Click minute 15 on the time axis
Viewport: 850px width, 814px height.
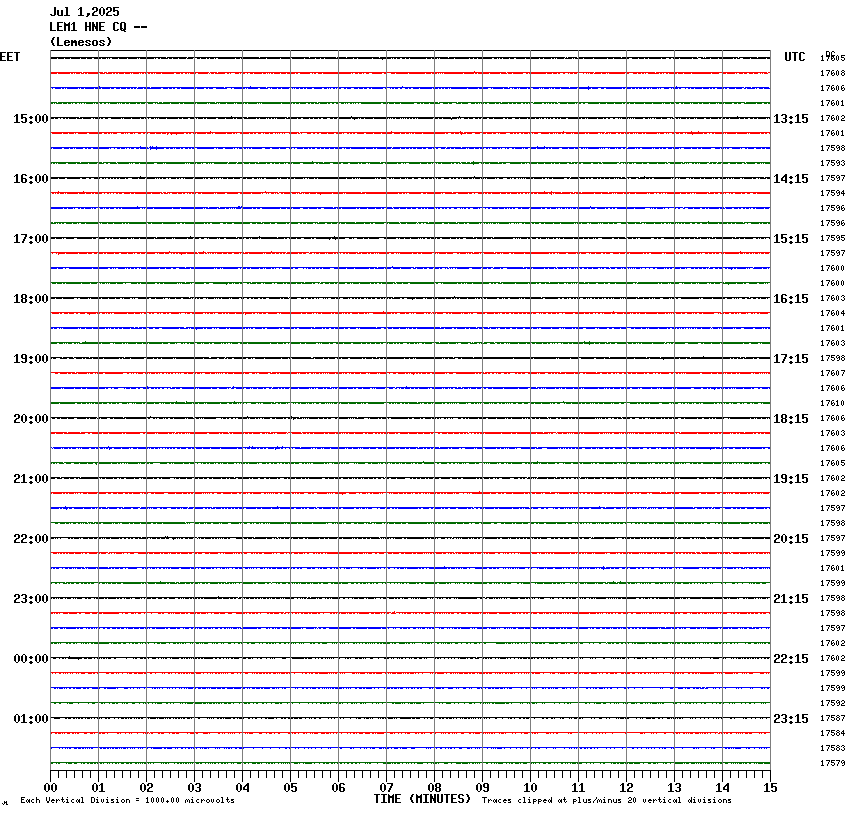(770, 788)
